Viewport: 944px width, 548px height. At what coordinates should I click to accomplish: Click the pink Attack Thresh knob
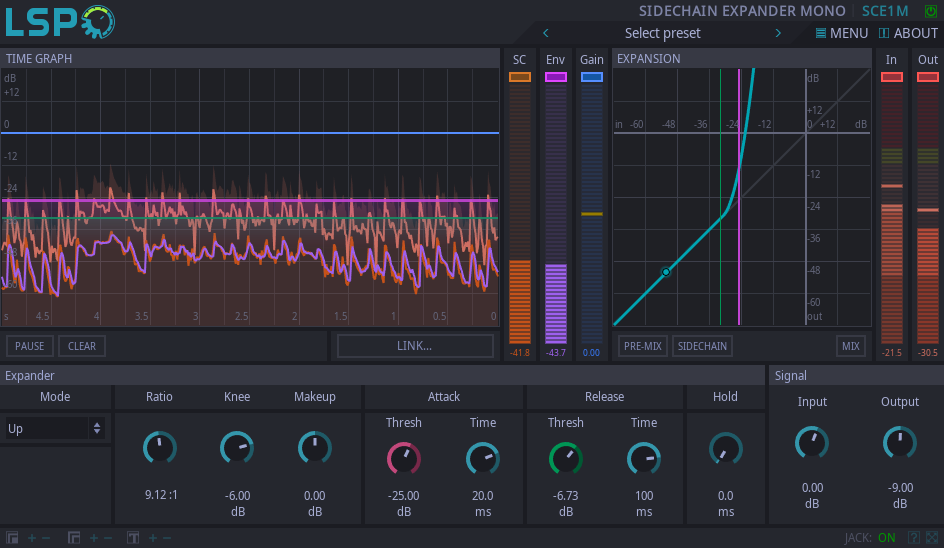click(x=403, y=459)
